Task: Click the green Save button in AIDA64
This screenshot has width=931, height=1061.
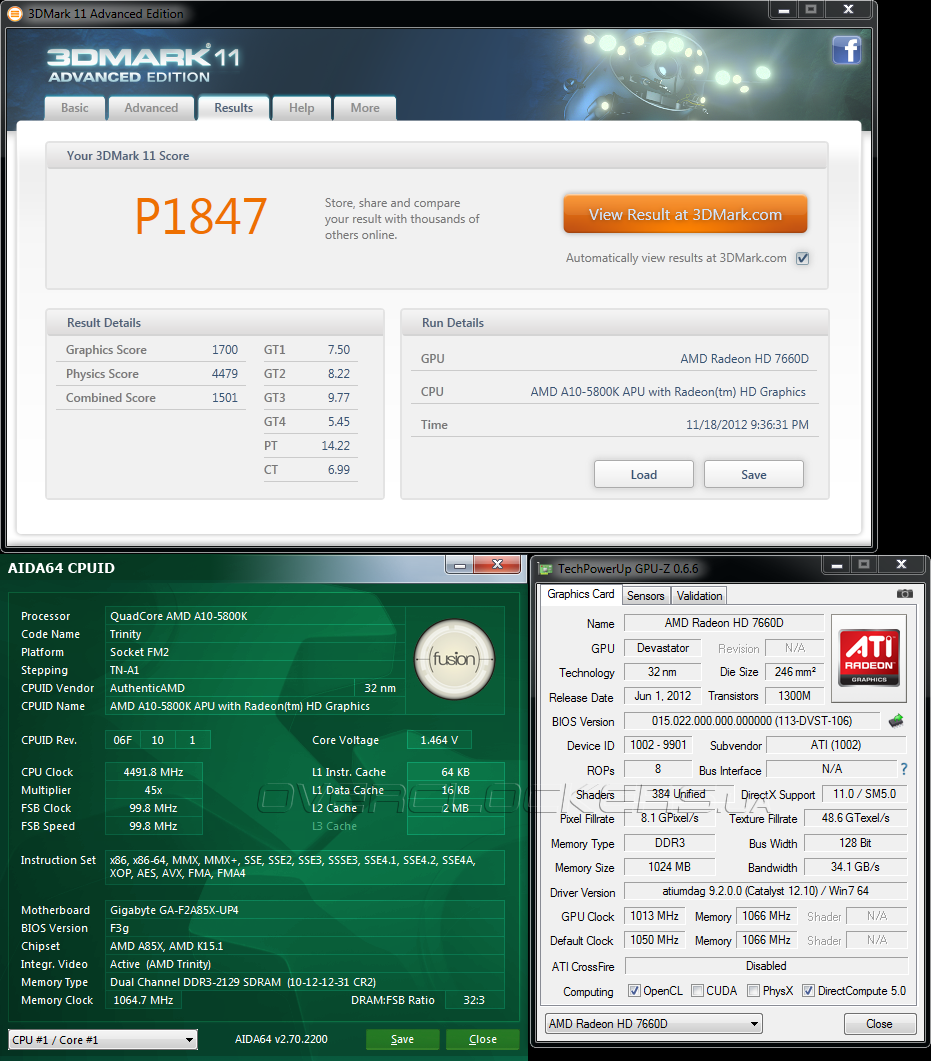Action: [403, 1039]
